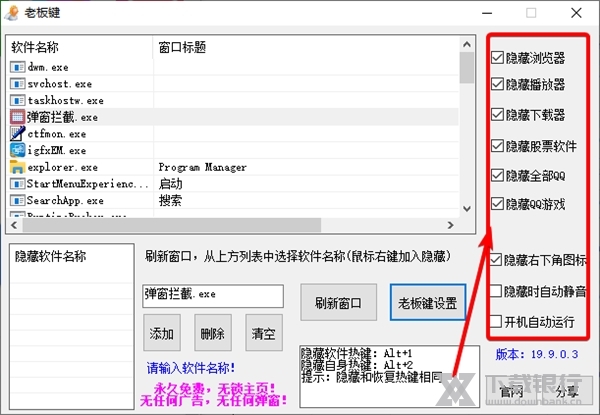
Task: Click the 搜索 window title cell
Action: 170,200
